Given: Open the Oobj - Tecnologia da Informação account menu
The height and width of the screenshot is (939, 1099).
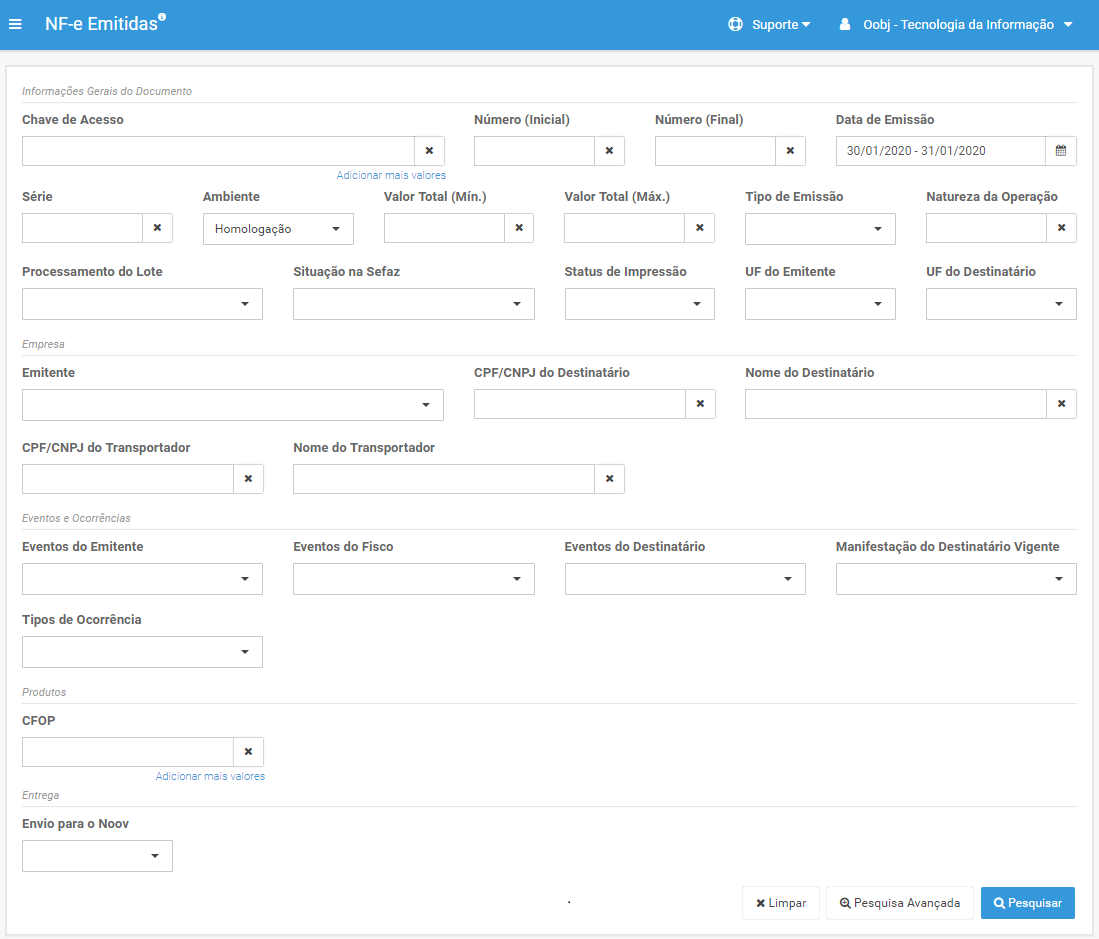Looking at the screenshot, I should point(967,25).
